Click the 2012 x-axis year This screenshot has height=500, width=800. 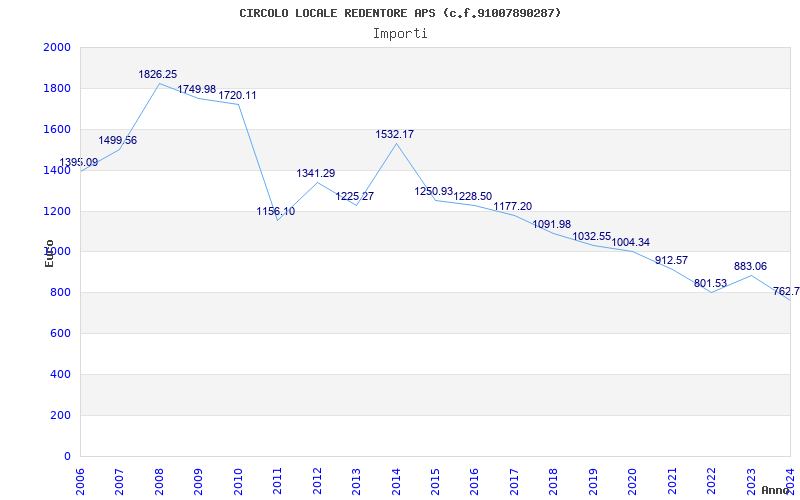(x=317, y=482)
